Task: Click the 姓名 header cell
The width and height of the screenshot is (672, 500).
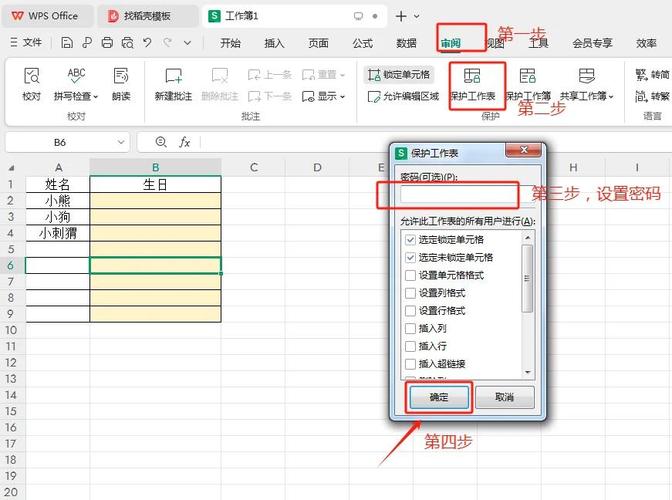Action: [x=58, y=185]
